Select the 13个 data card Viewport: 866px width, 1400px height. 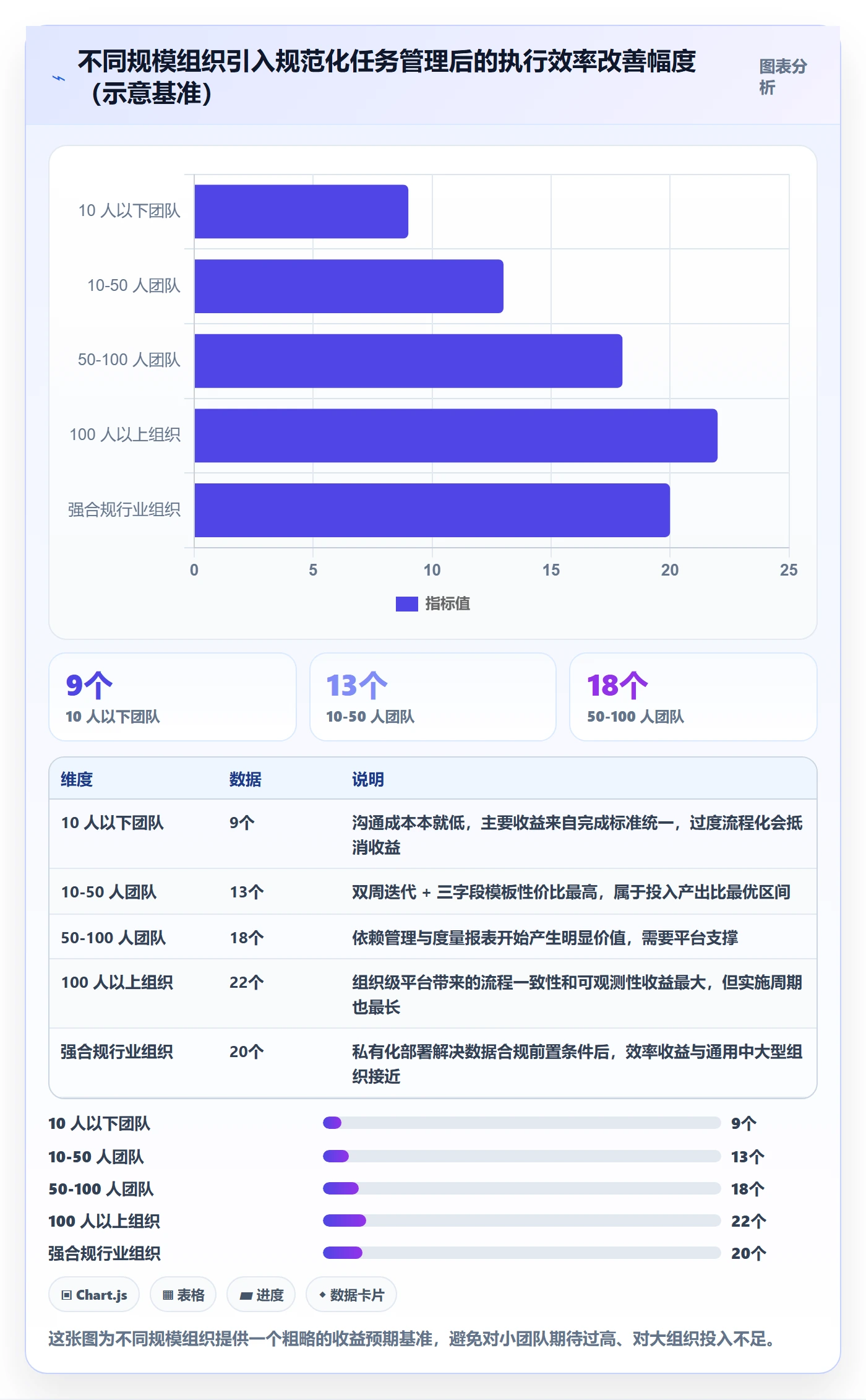pos(433,697)
